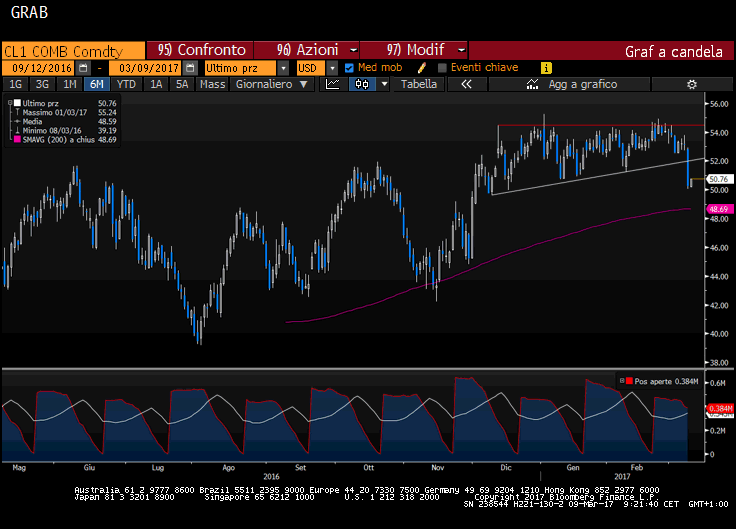
Task: Open chart settings gear icon
Action: (x=690, y=85)
